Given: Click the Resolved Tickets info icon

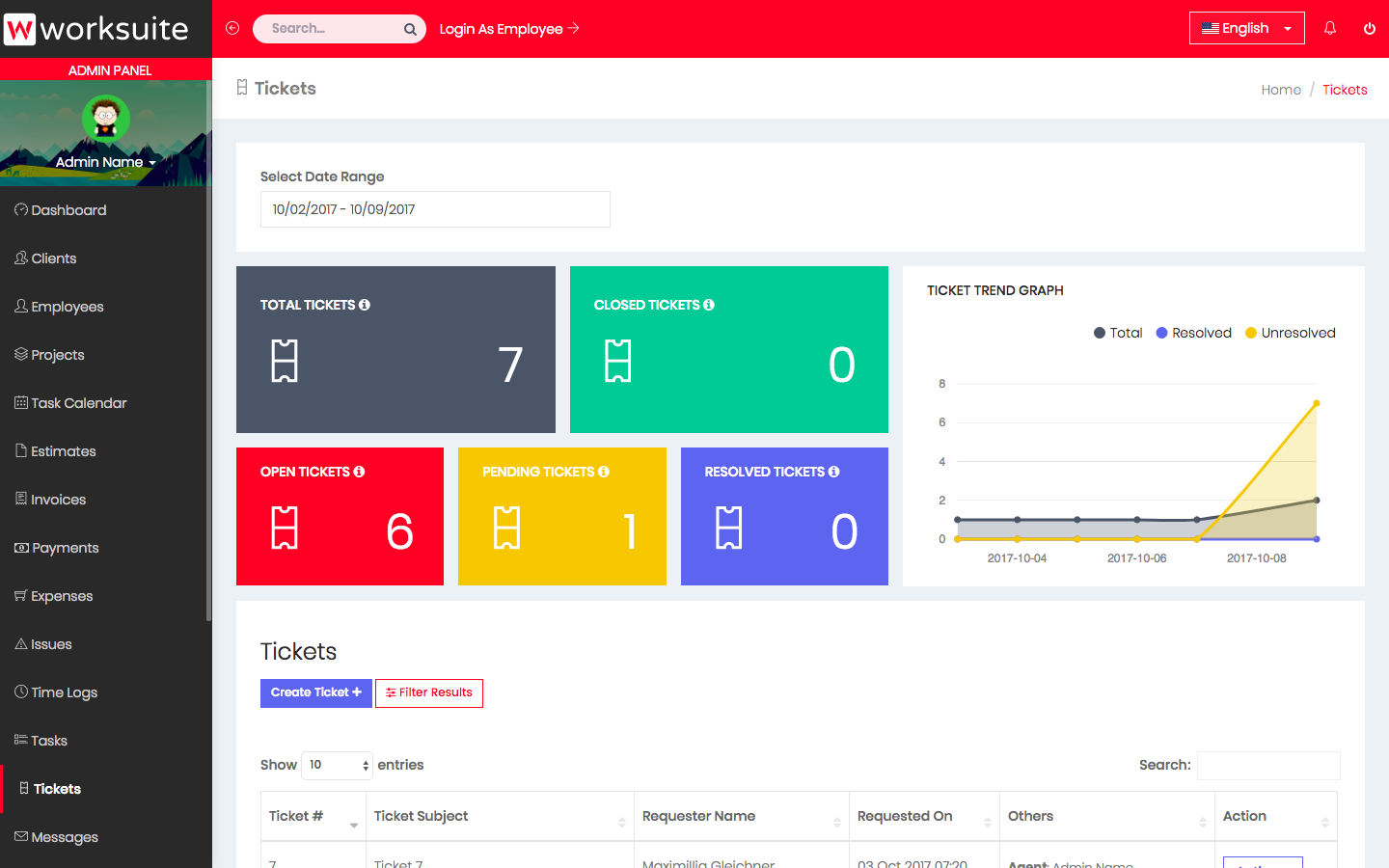Looking at the screenshot, I should click(x=833, y=472).
